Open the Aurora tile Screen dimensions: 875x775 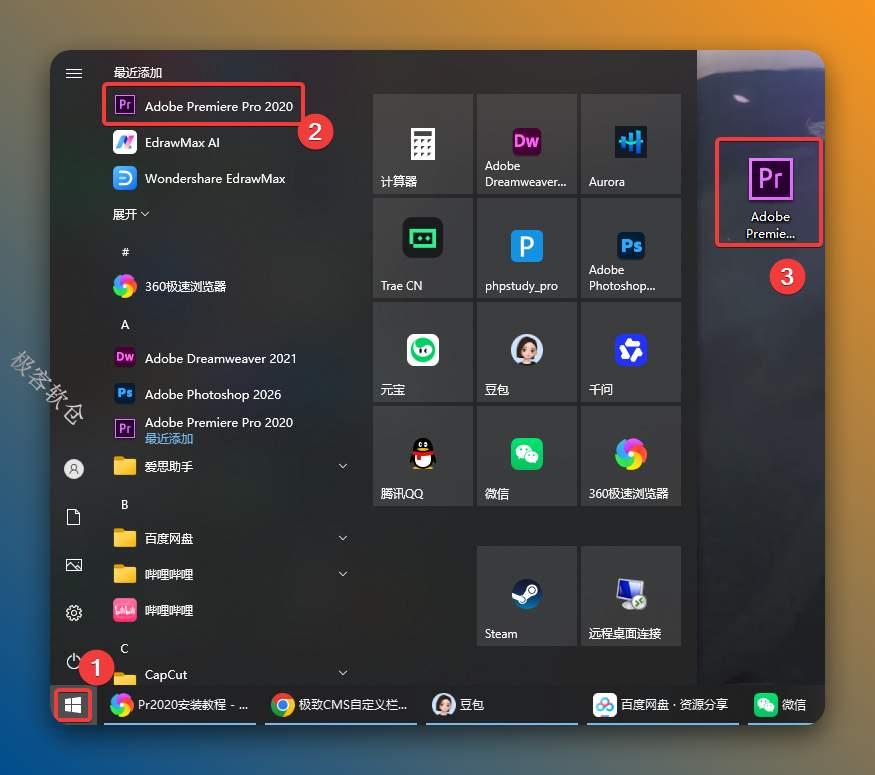[x=631, y=144]
